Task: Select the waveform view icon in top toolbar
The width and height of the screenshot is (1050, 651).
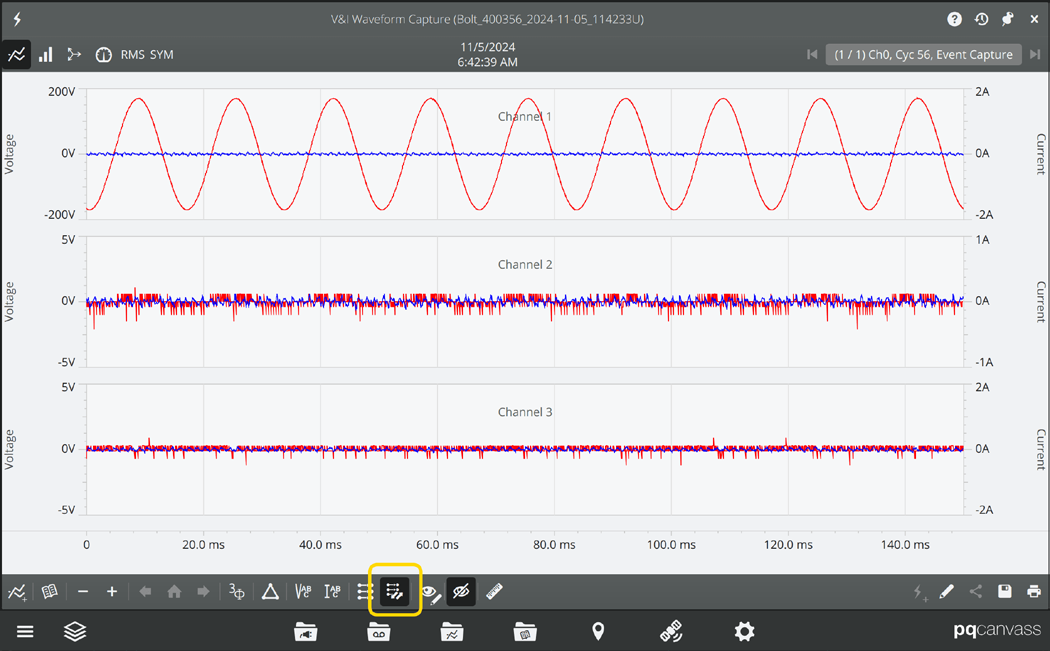Action: pyautogui.click(x=16, y=54)
